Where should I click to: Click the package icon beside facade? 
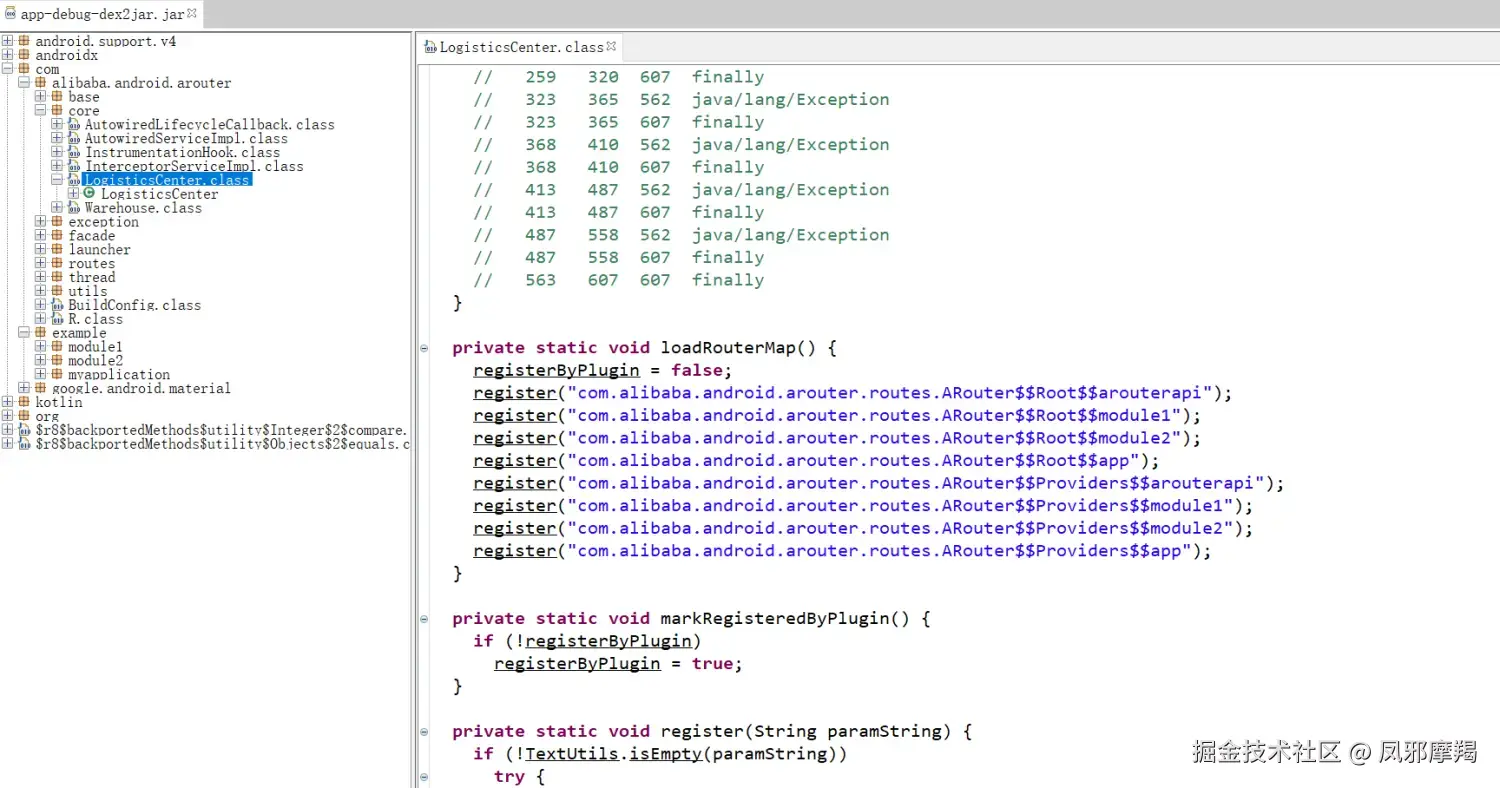tap(57, 236)
